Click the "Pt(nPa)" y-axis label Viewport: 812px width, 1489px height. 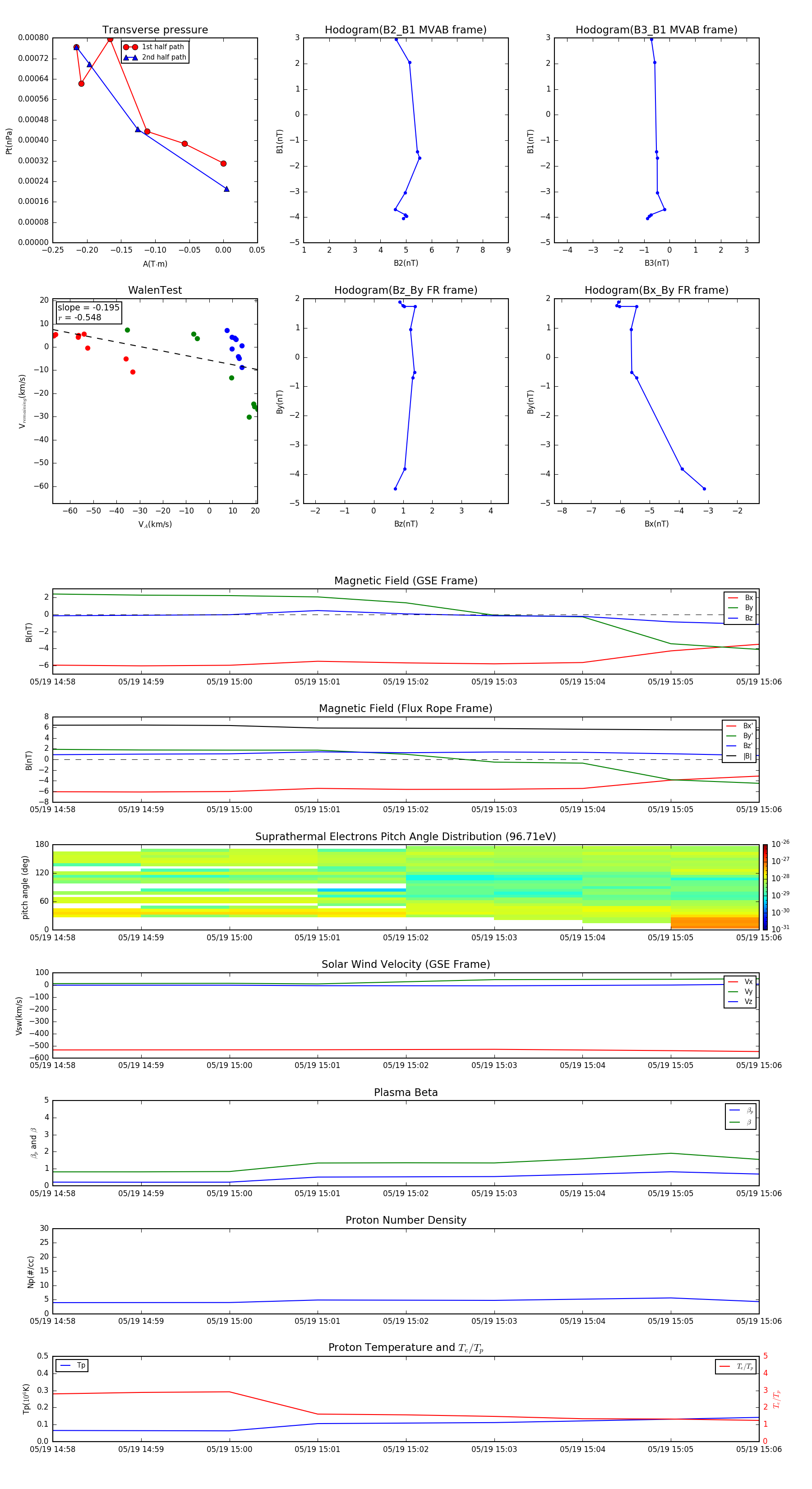9,141
